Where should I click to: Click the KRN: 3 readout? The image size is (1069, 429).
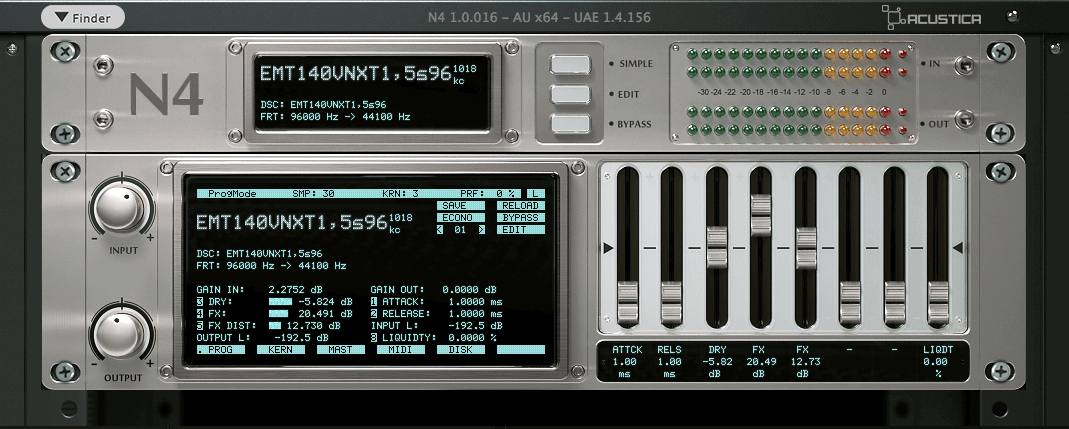click(x=398, y=194)
